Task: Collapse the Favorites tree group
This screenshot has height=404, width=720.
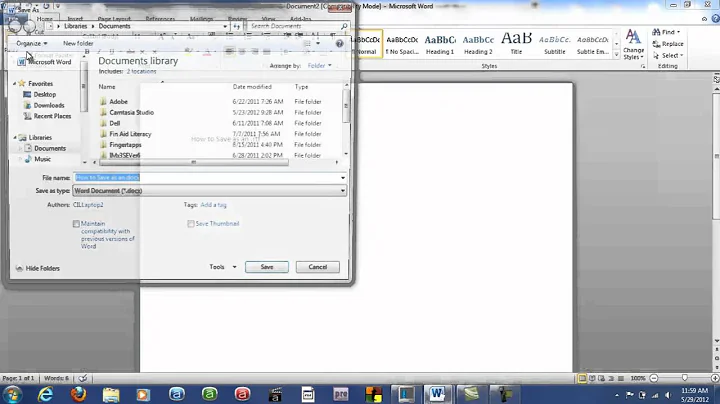Action: pyautogui.click(x=14, y=84)
